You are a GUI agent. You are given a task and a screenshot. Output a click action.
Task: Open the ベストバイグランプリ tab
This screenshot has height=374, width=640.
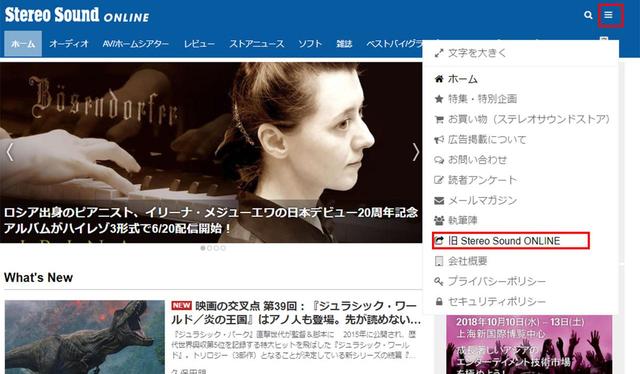click(x=394, y=43)
